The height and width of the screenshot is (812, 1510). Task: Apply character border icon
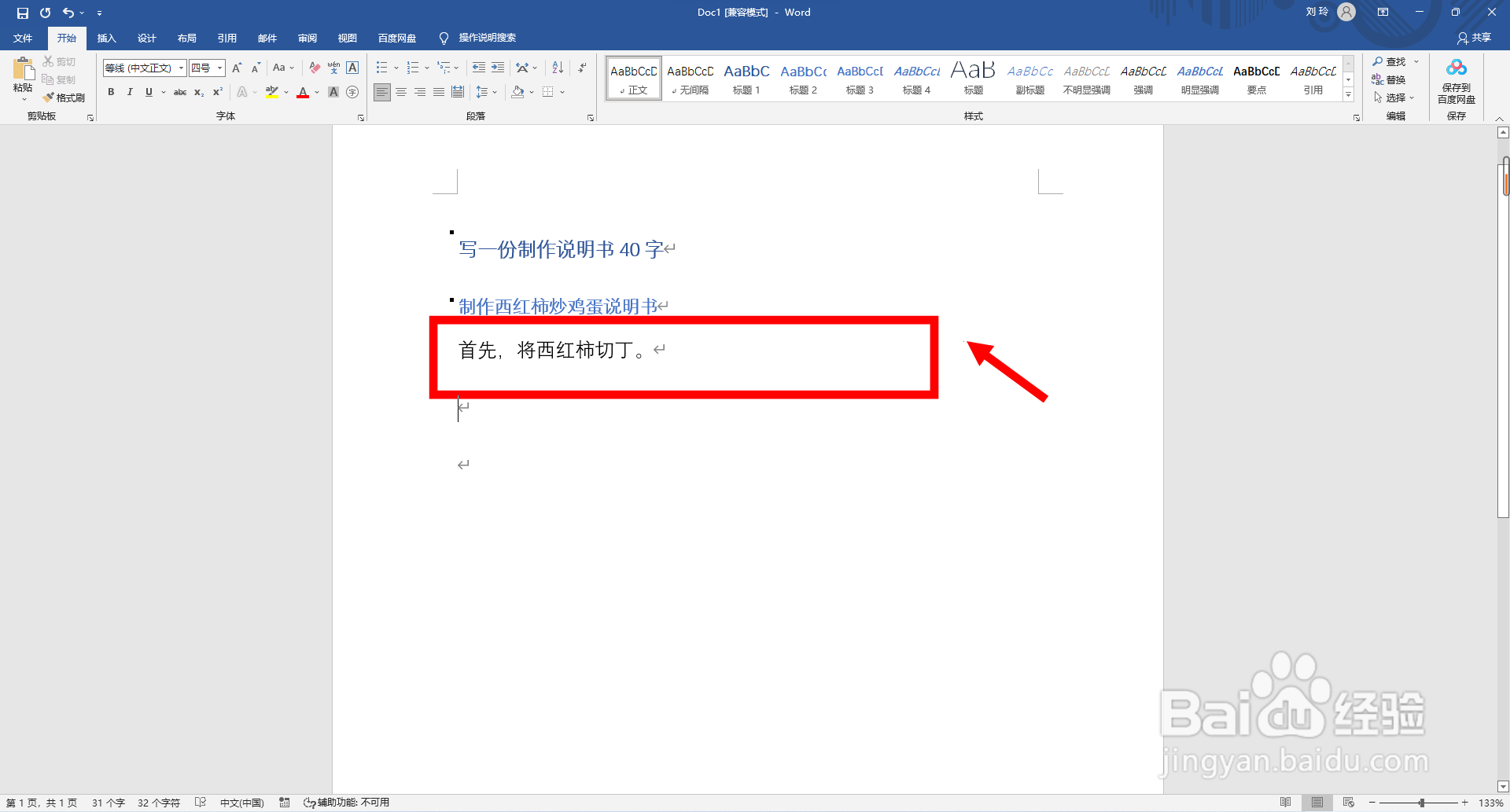(352, 68)
